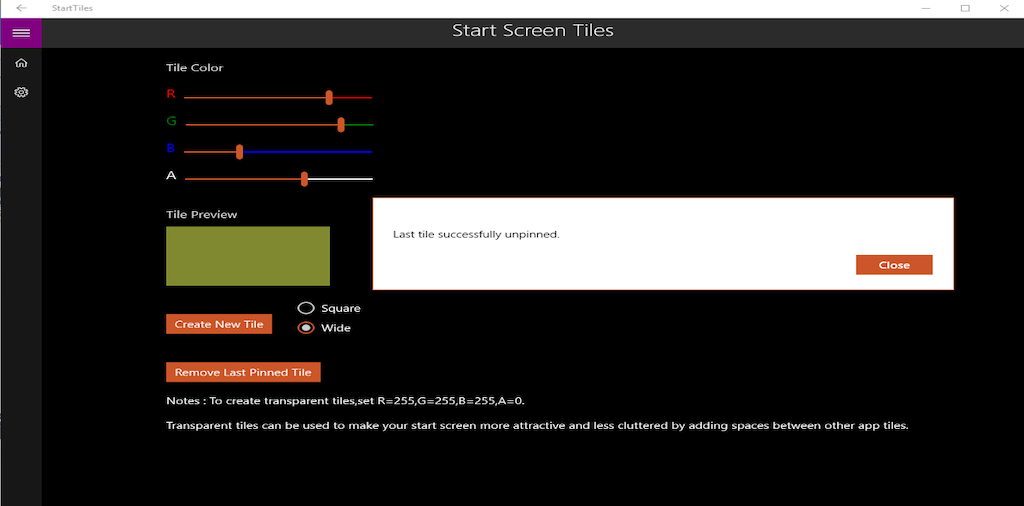Click the alpha A slider handle
Viewport: 1024px width, 506px height.
304,178
